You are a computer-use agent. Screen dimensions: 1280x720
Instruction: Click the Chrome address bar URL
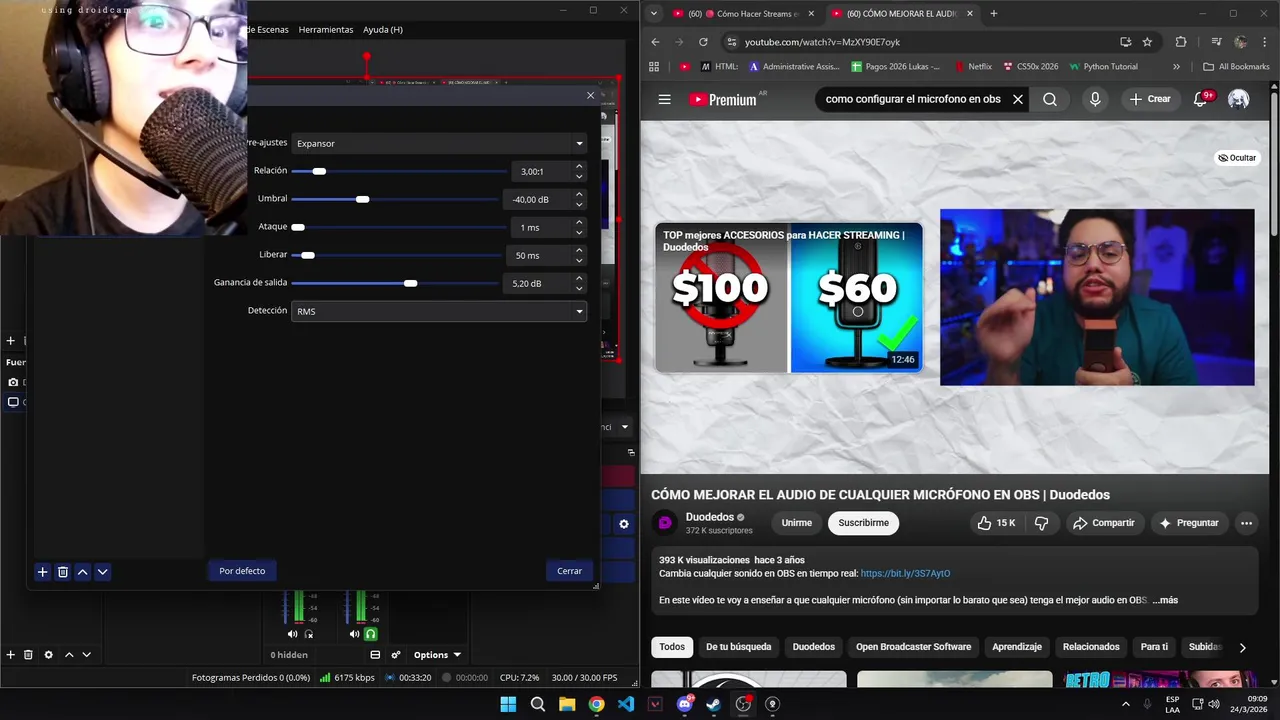822,42
